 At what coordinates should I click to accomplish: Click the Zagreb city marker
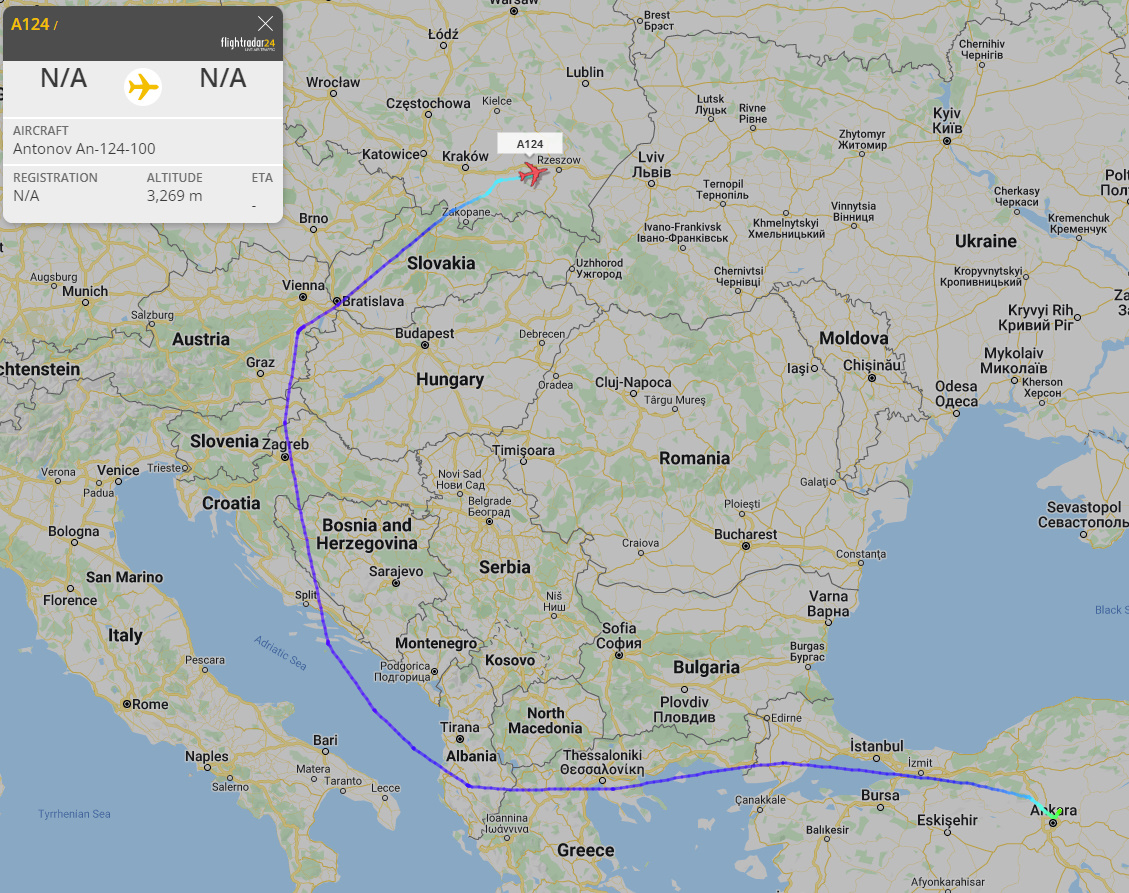[285, 457]
